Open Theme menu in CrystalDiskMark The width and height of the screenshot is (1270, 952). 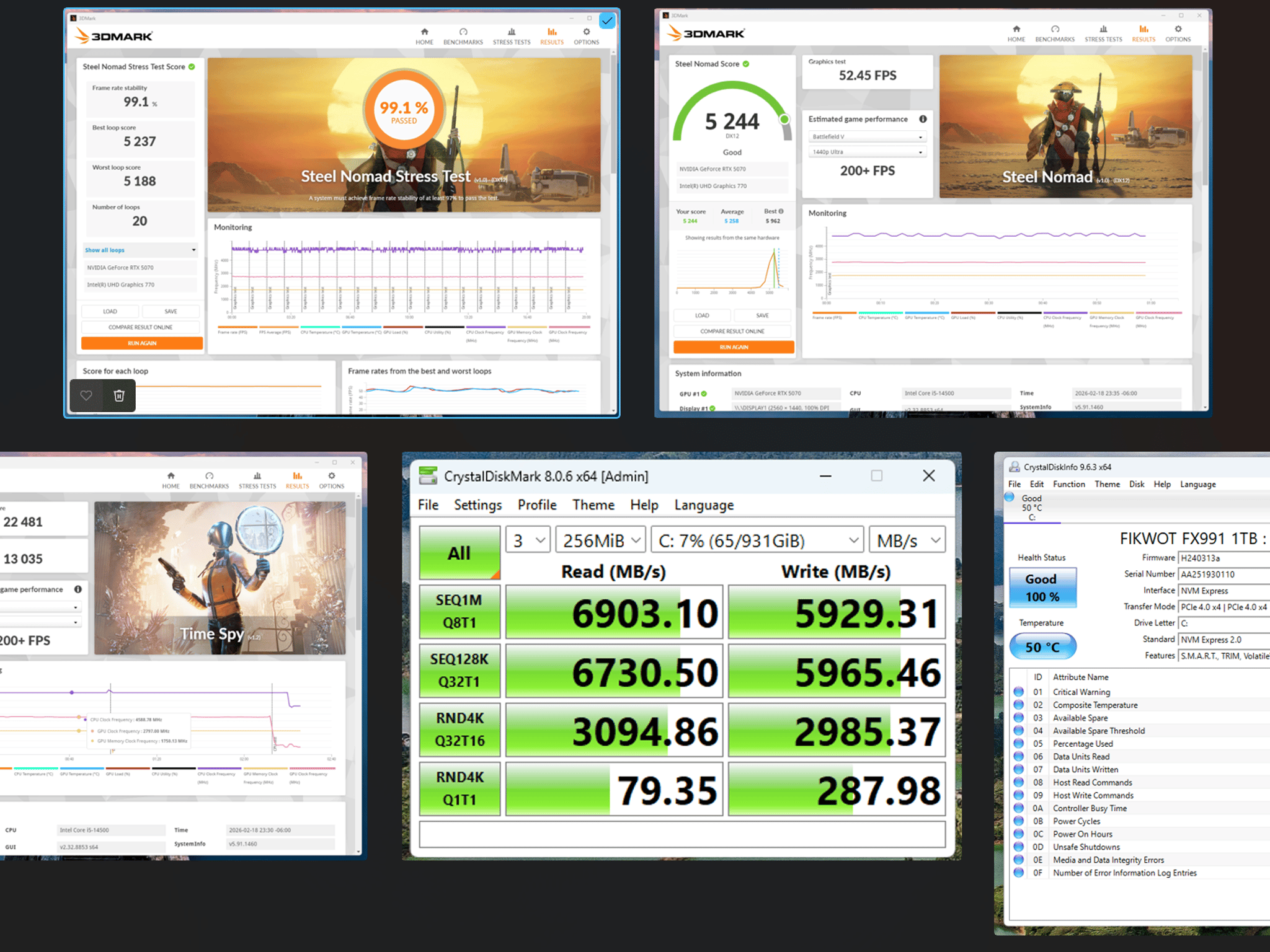tap(593, 505)
